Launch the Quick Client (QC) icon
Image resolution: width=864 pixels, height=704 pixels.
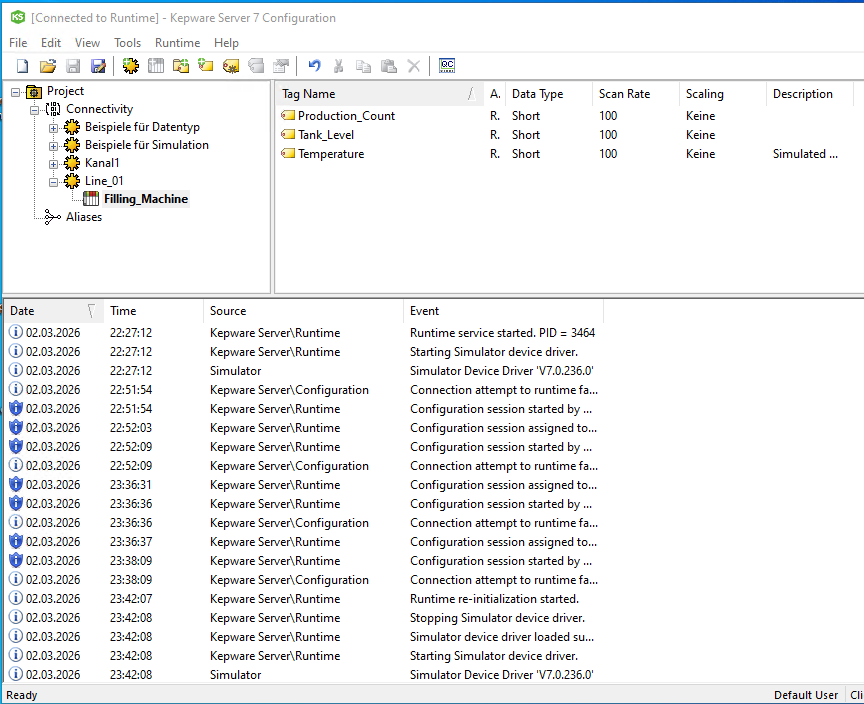click(x=447, y=66)
